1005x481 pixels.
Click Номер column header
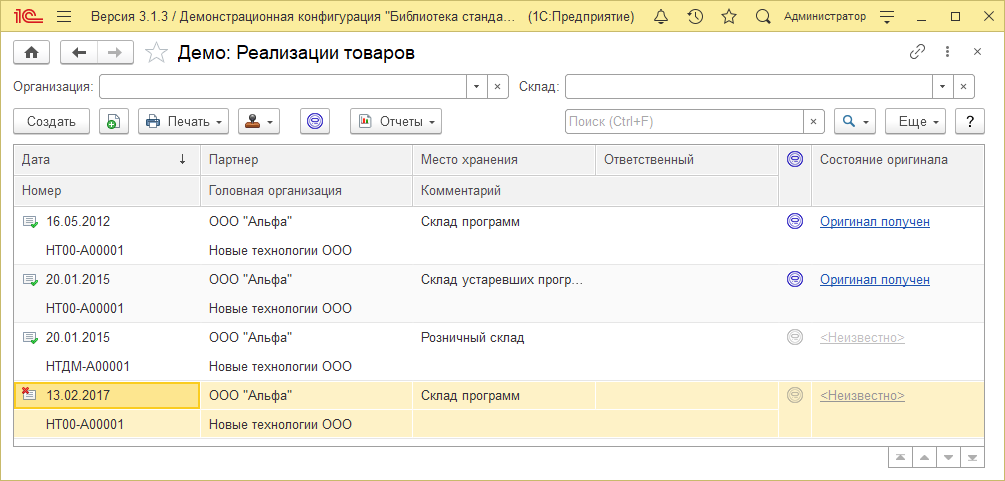click(x=107, y=190)
